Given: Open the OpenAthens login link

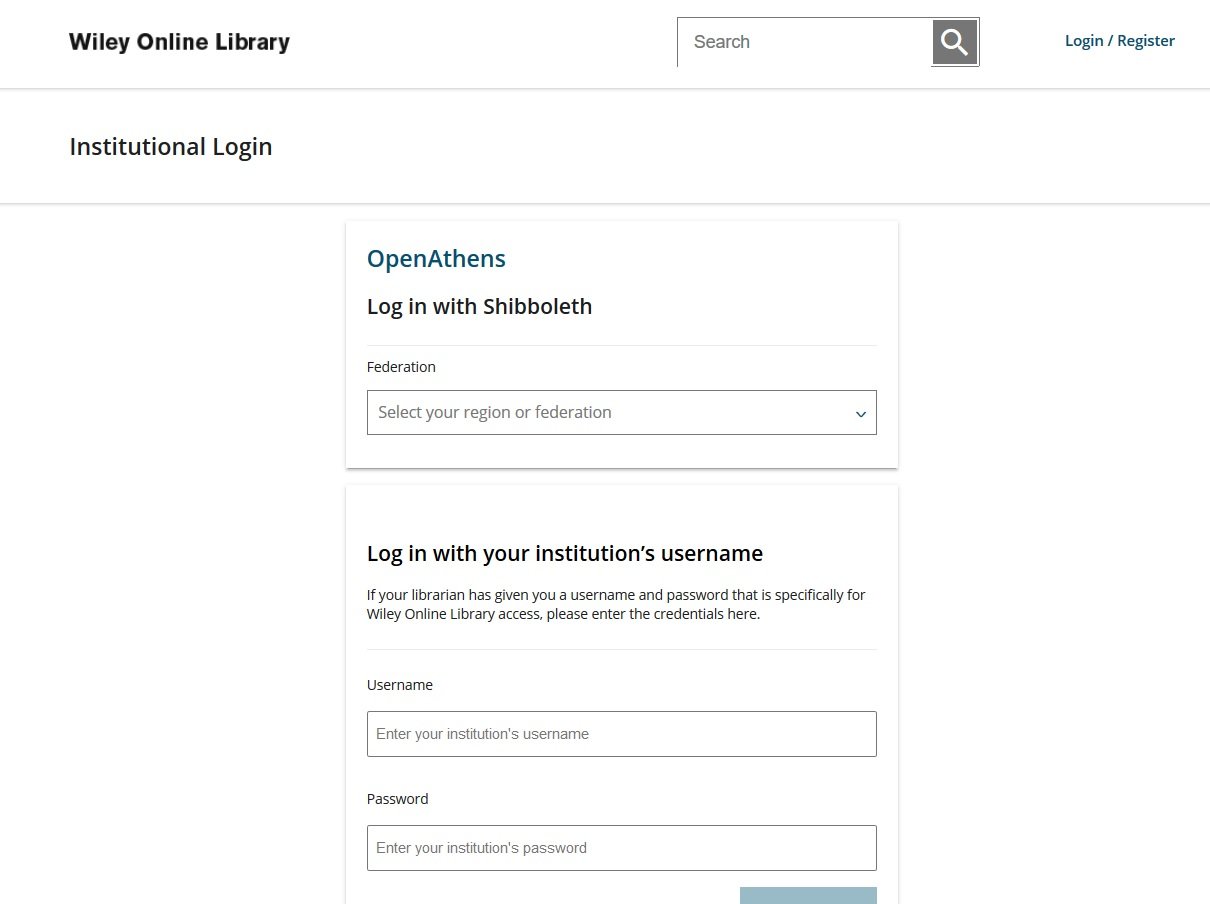Looking at the screenshot, I should coord(436,258).
